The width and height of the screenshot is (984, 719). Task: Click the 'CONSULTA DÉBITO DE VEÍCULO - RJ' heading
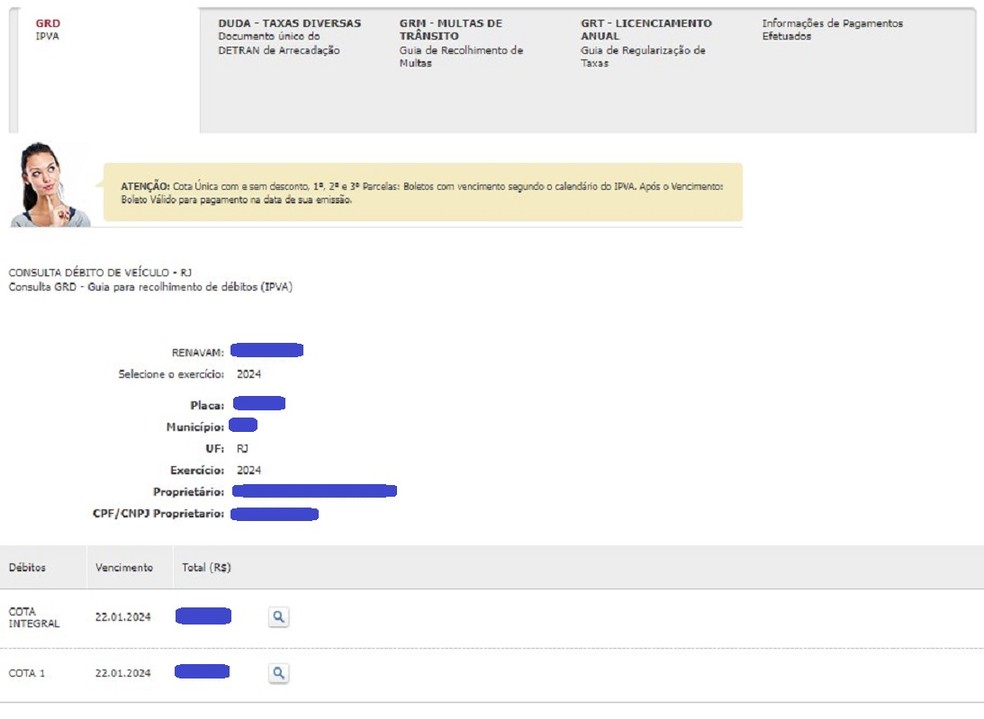100,272
